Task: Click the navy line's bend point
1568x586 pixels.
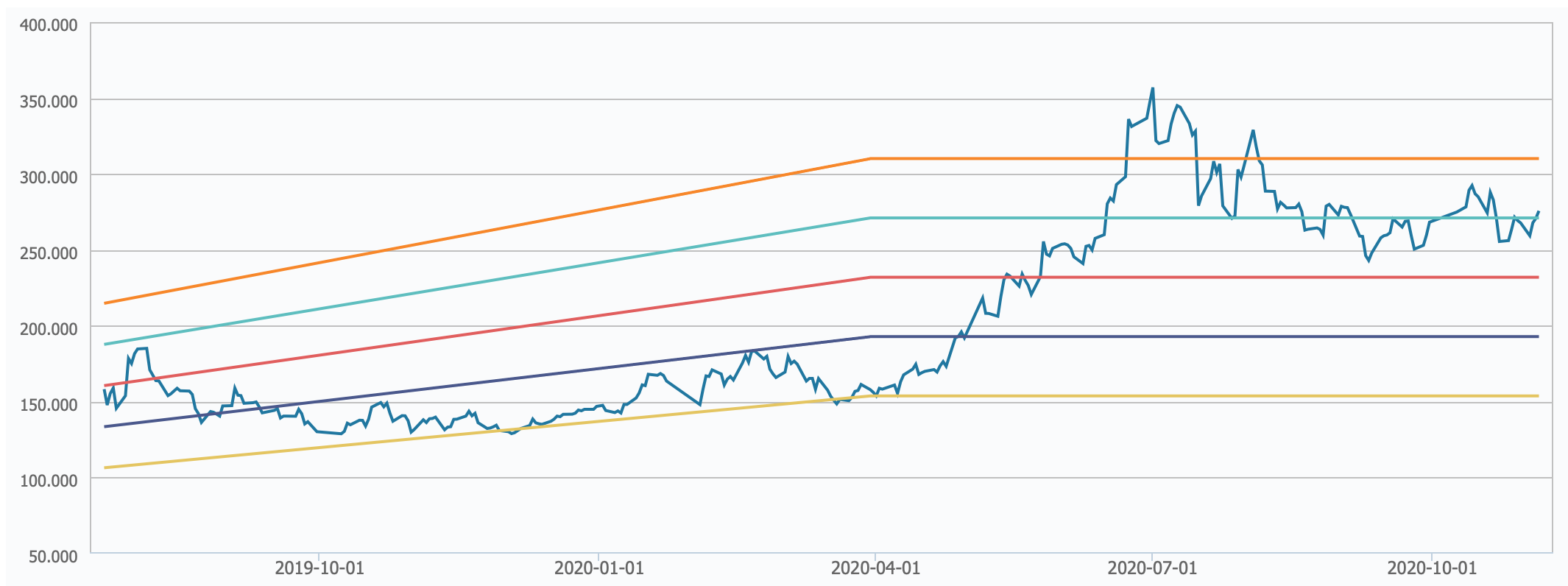Action: tap(871, 336)
